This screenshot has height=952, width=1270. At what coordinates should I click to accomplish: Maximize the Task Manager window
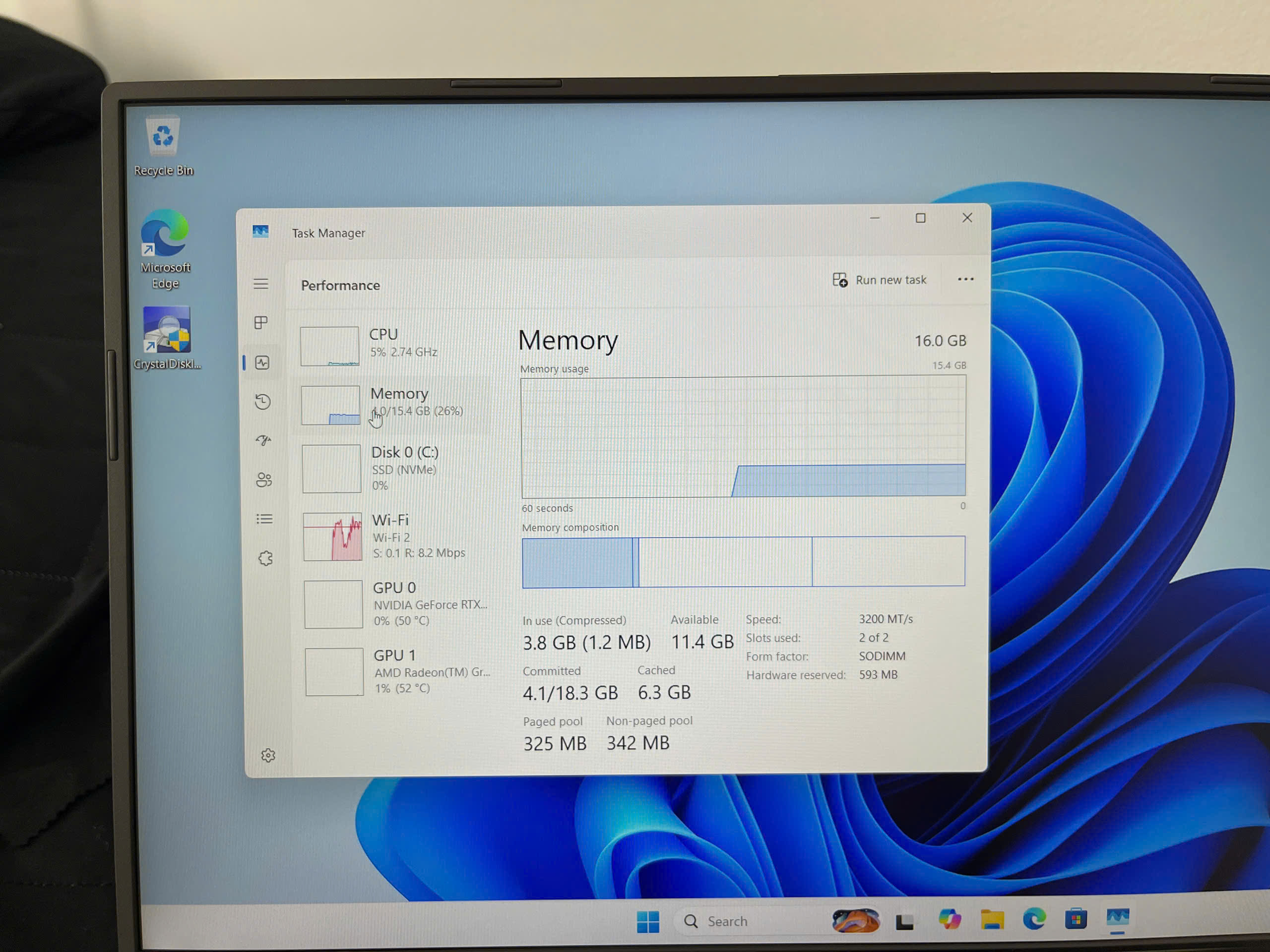920,218
